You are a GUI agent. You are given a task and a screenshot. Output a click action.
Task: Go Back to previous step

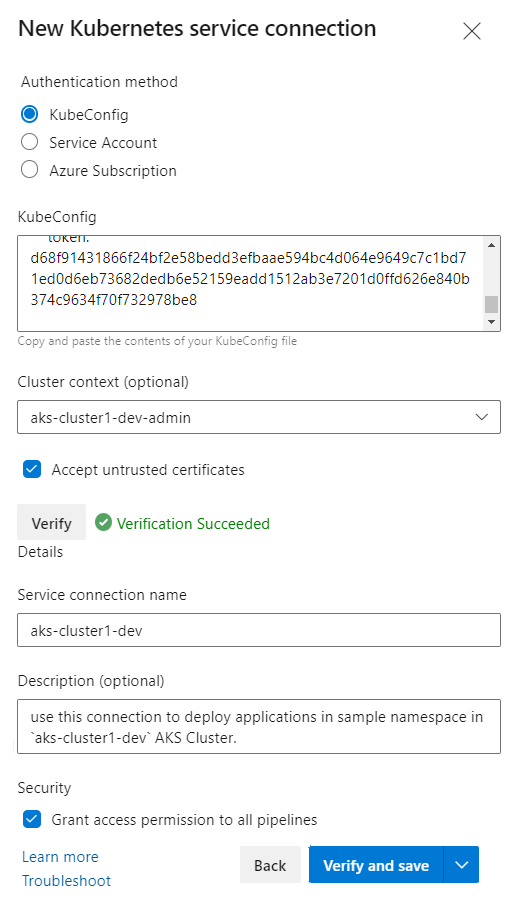270,865
